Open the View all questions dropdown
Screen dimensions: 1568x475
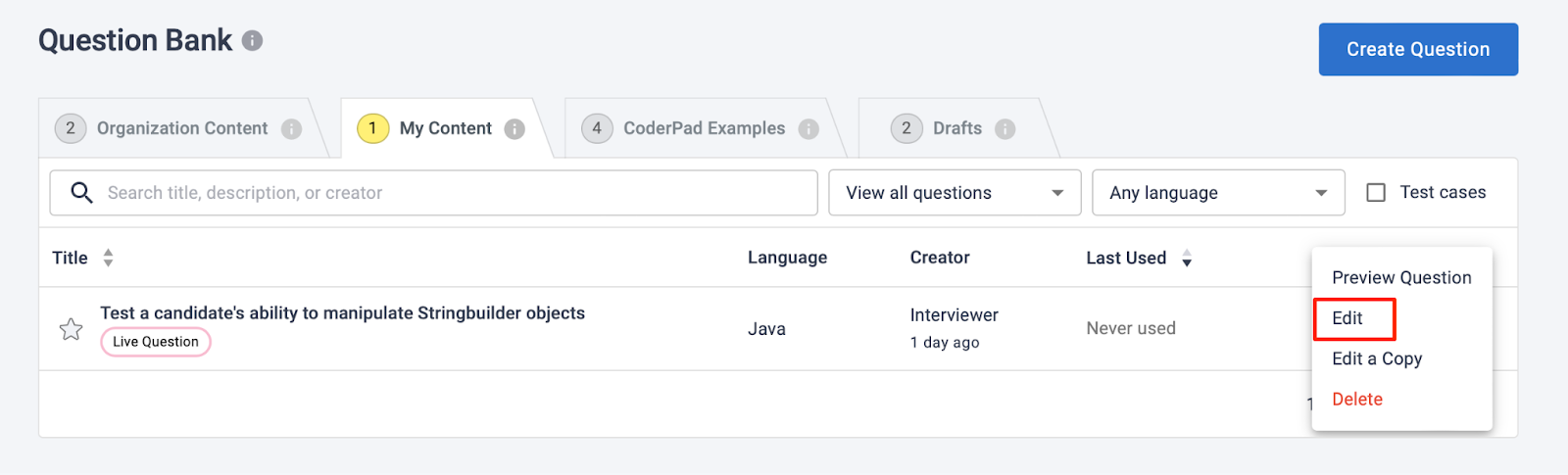pyautogui.click(x=955, y=193)
